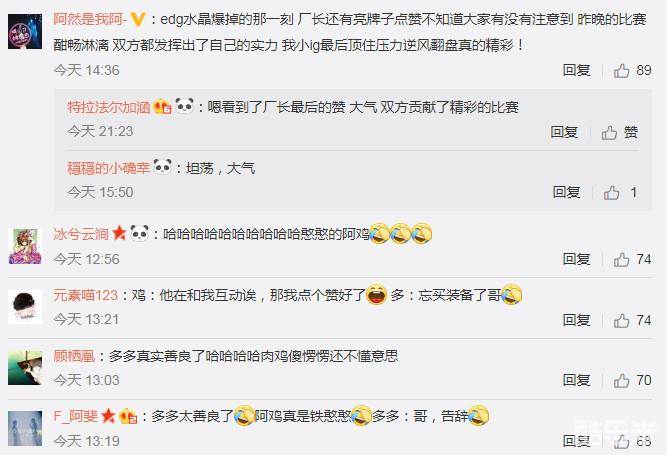Like F_阿斐's comment posted at 13:19
The image size is (667, 455).
[x=632, y=441]
